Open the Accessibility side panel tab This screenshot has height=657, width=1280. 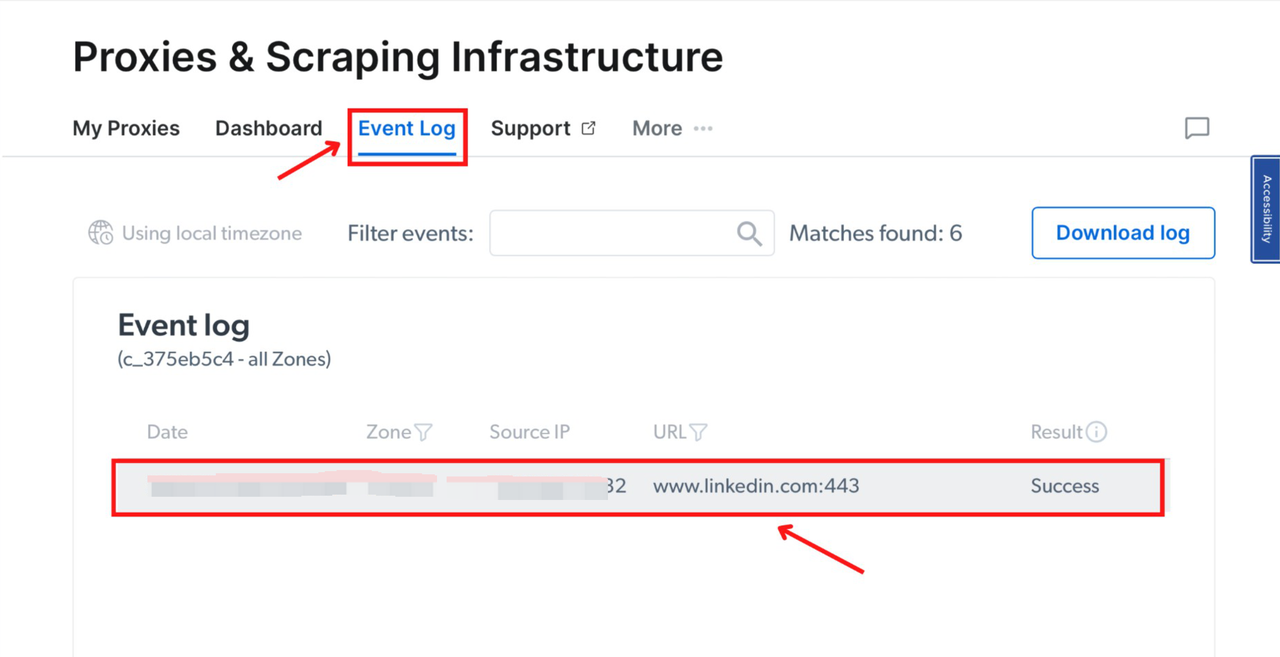point(1266,209)
